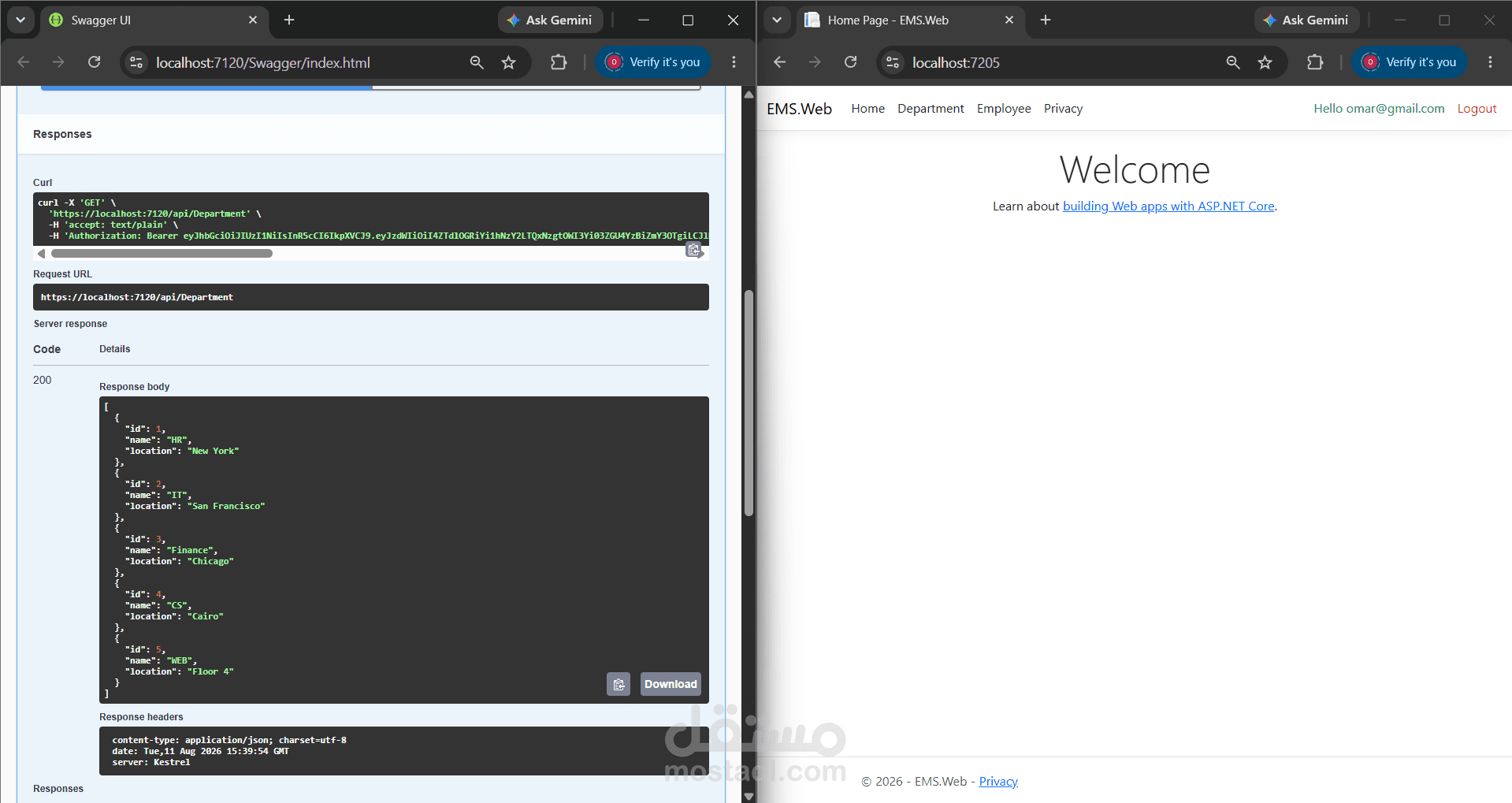Click the Swagger page vertical scrollbar thumb
Image resolution: width=1512 pixels, height=803 pixels.
749,403
